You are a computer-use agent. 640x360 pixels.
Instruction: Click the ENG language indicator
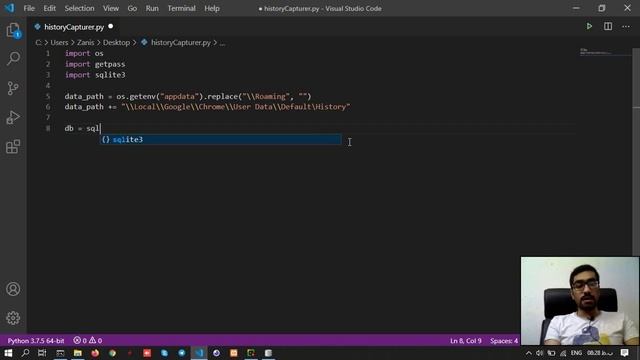(576, 353)
